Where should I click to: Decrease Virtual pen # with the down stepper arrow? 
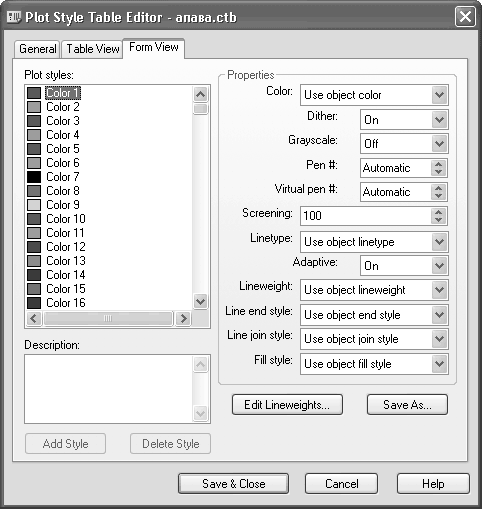(439, 196)
